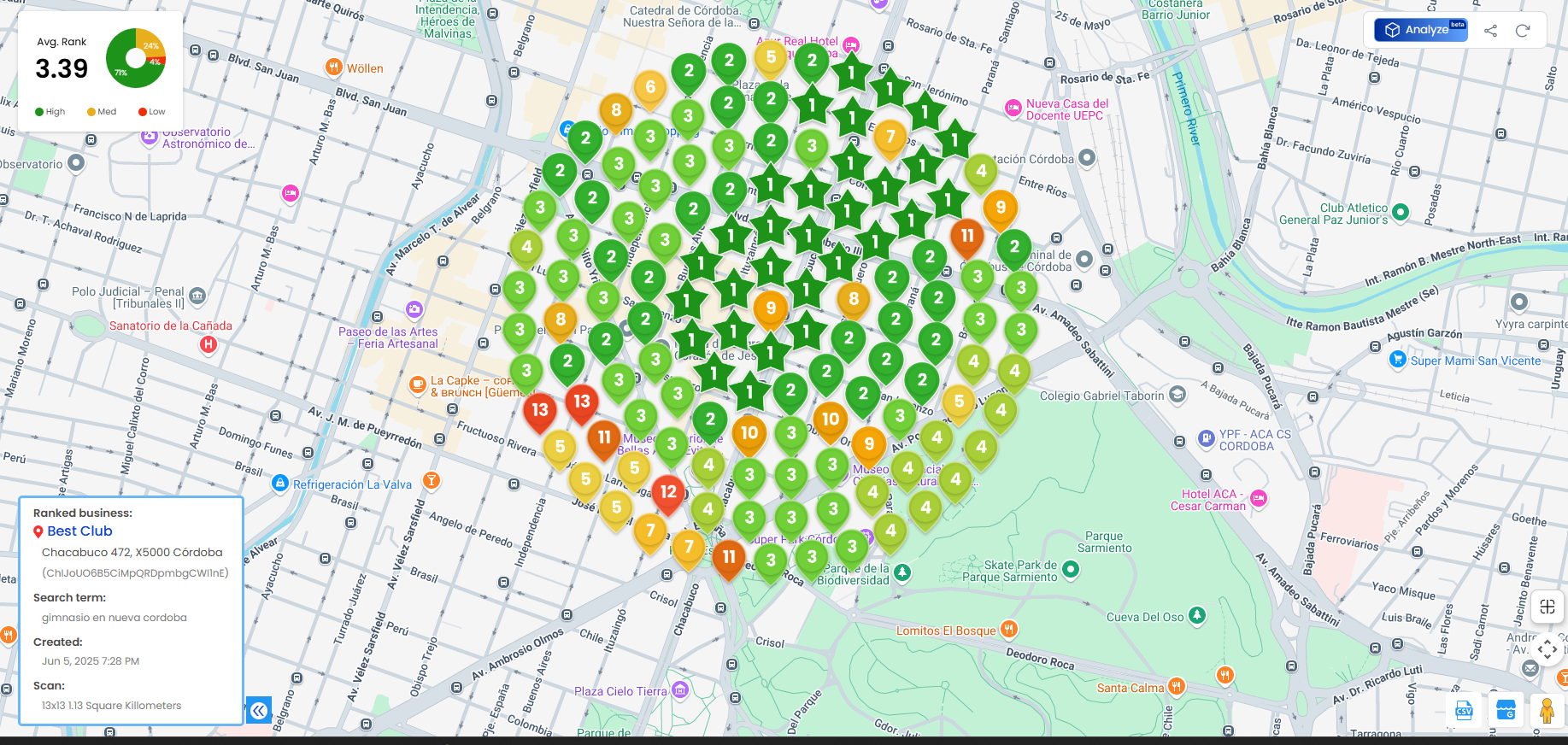Select the High legend item

coord(50,112)
